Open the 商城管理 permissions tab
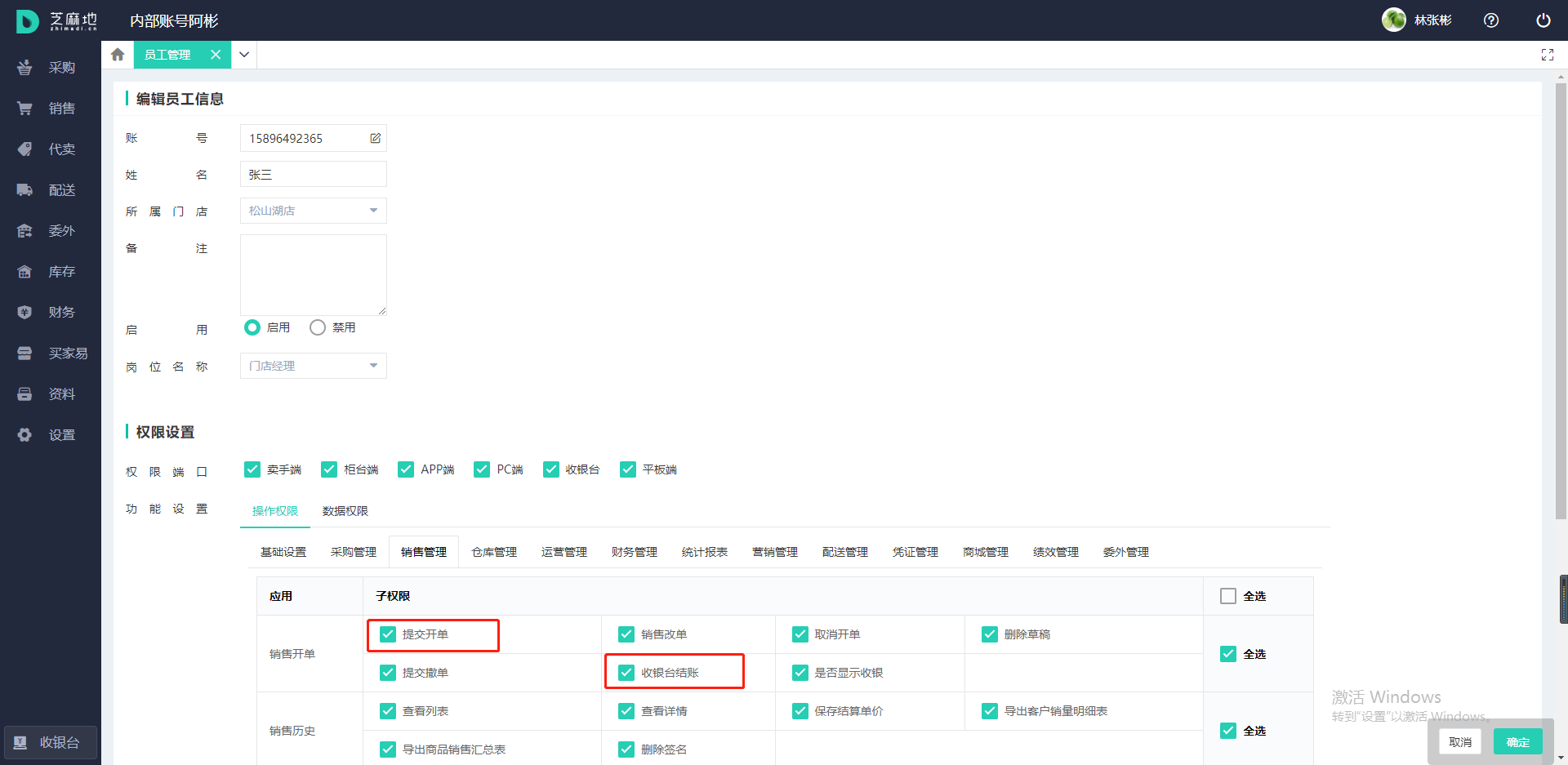 tap(986, 553)
